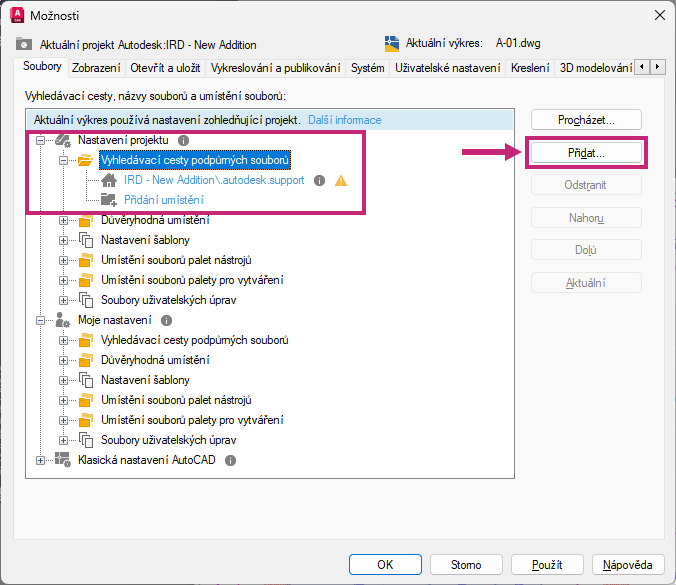Click info icon beside Nastavení projektu
Image resolution: width=676 pixels, height=585 pixels.
click(x=183, y=141)
